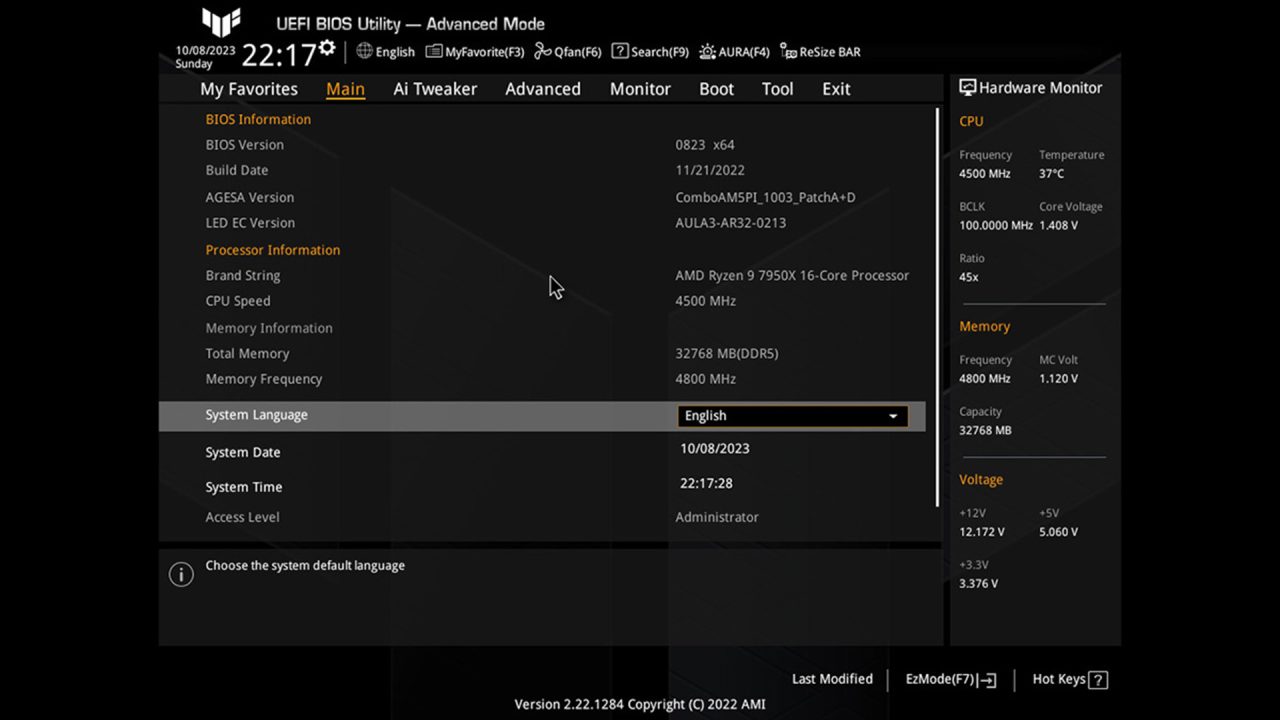Click the Version 2.22.1284 copyright footer
1280x720 pixels.
640,705
